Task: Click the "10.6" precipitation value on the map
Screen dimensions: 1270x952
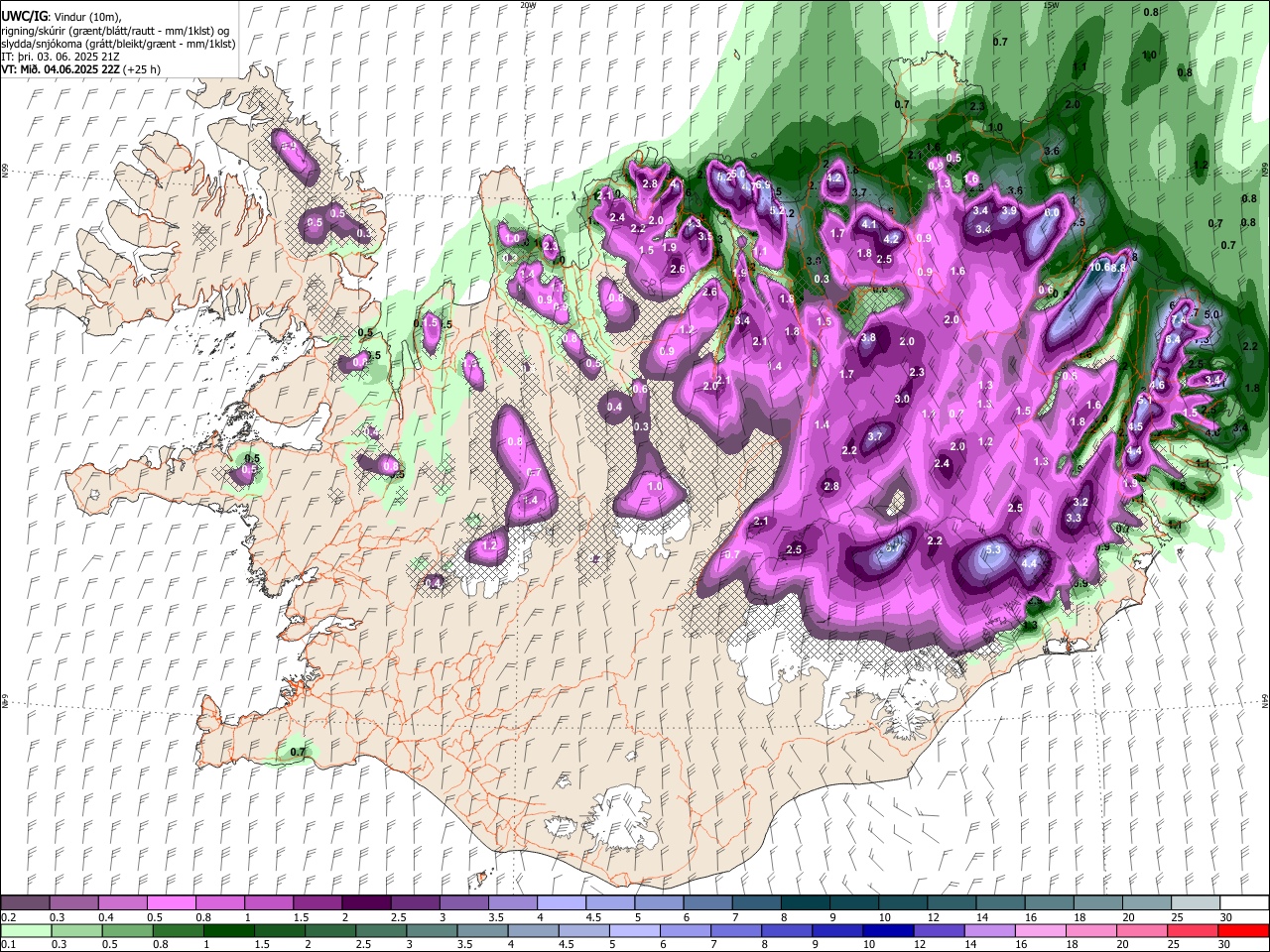Action: pos(1100,267)
